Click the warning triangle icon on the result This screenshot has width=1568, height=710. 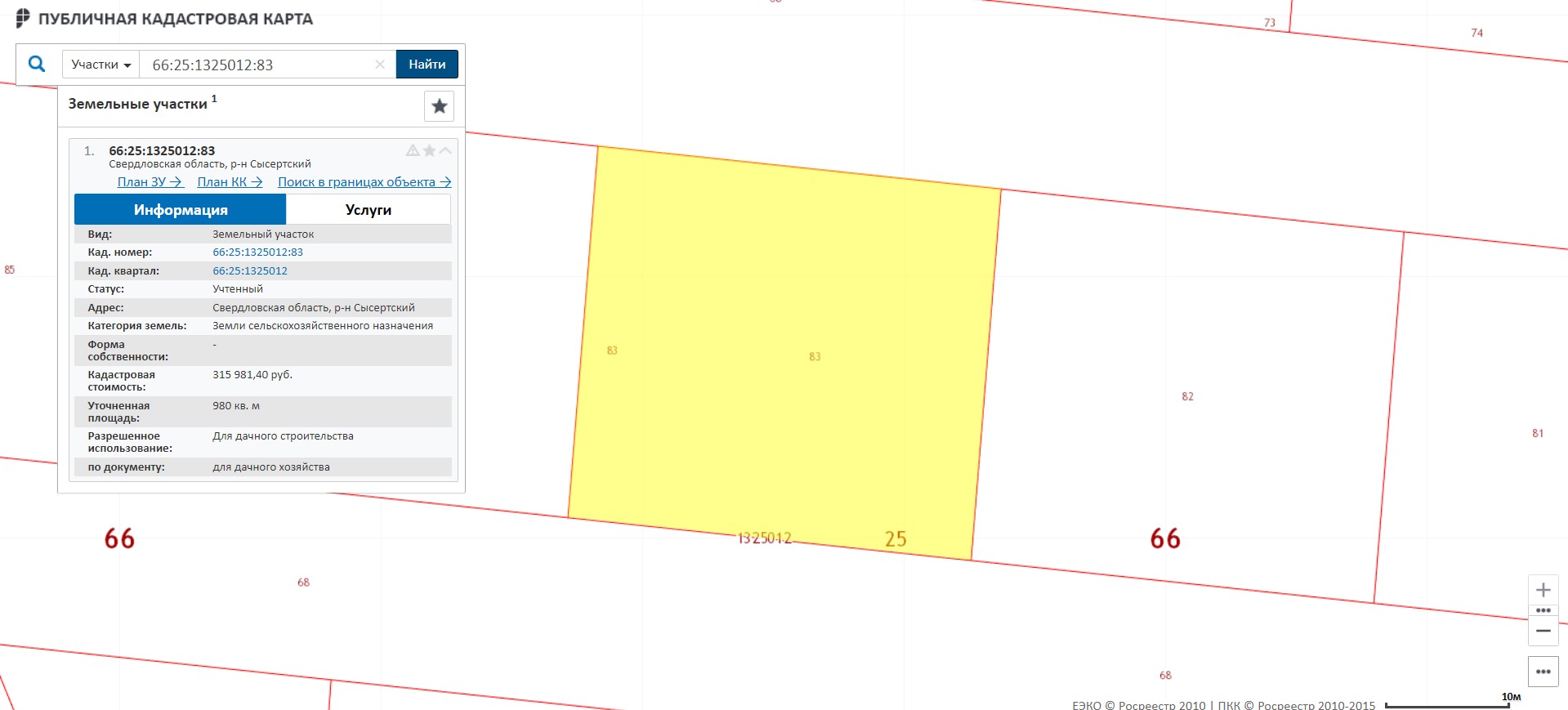point(413,150)
